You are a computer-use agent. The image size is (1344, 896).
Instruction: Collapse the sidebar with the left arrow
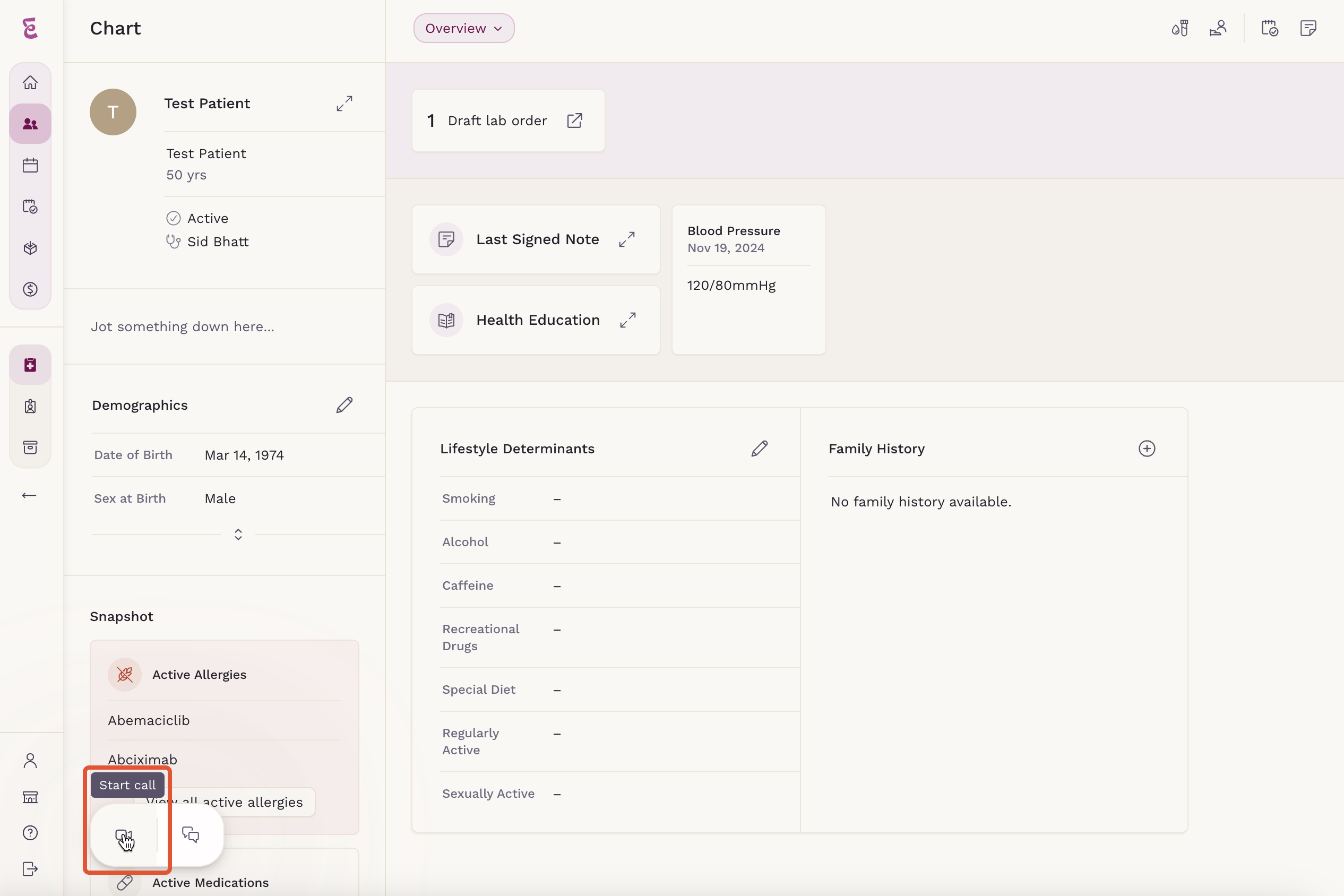(29, 495)
